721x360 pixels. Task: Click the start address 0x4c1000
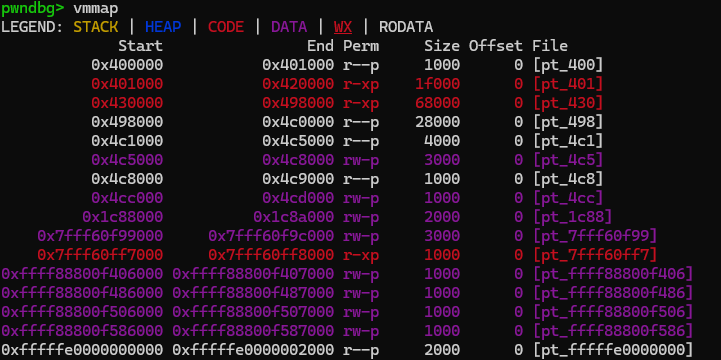click(127, 141)
